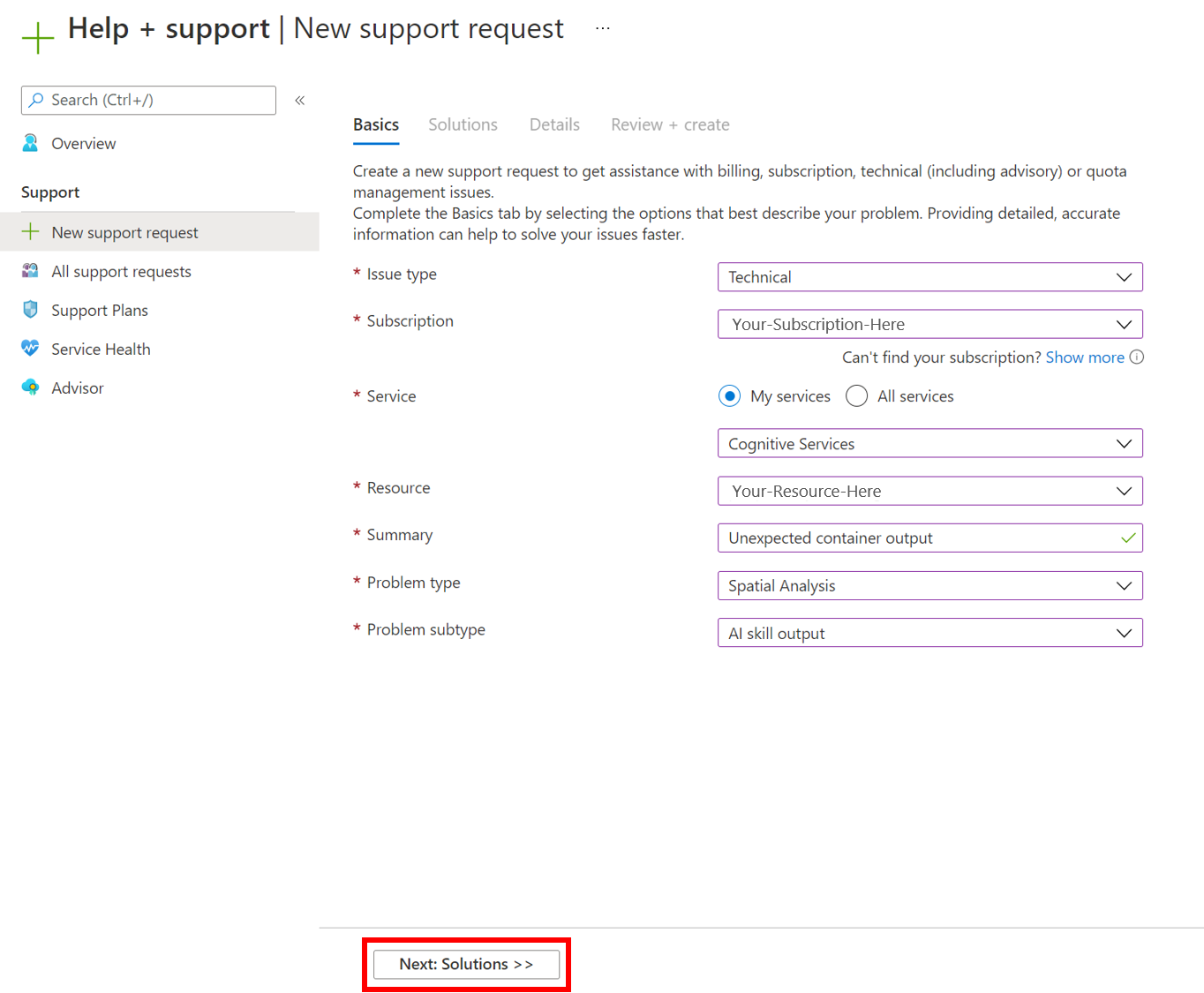This screenshot has height=993, width=1204.
Task: Click the plus icon beside New support request
Action: point(31,232)
